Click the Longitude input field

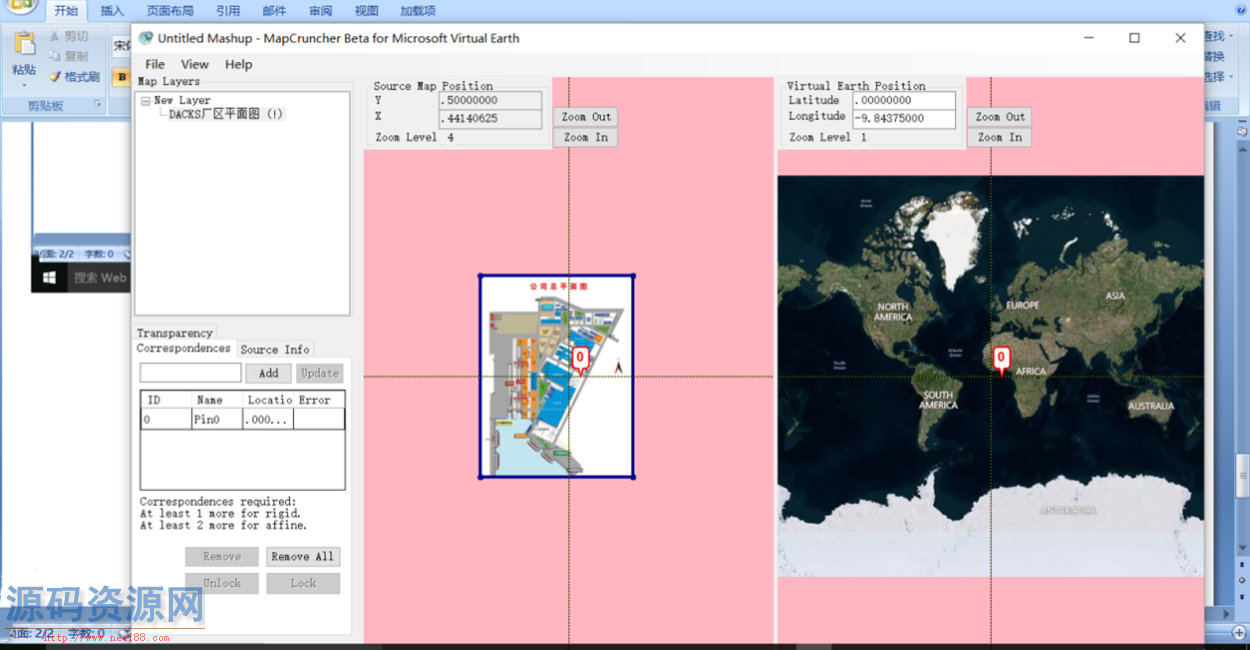904,118
